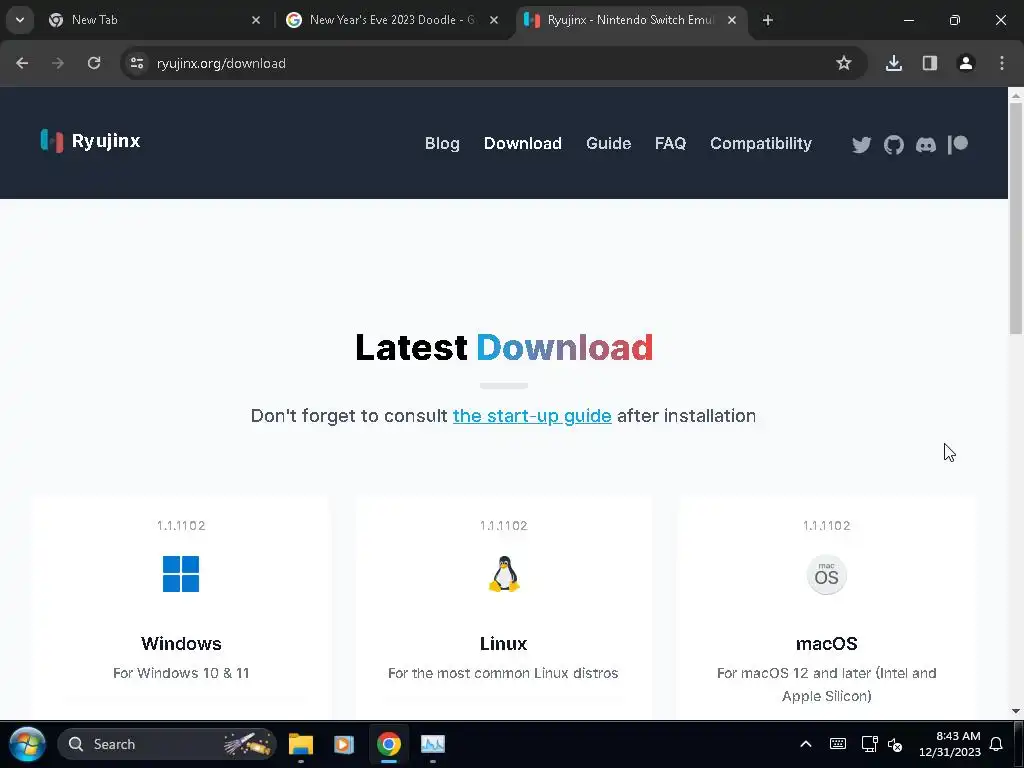
Task: Select the Ryujinx - Nintendo Switch Emulator tab
Action: 631,20
